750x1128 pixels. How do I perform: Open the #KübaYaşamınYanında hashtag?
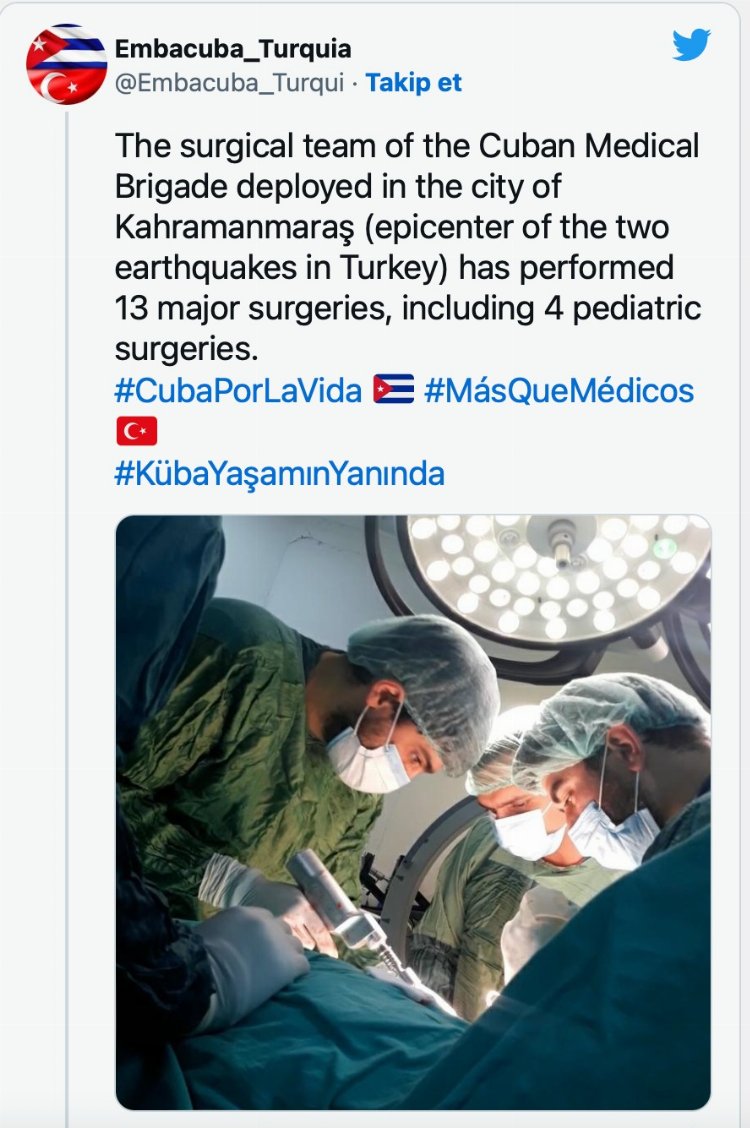(x=279, y=473)
